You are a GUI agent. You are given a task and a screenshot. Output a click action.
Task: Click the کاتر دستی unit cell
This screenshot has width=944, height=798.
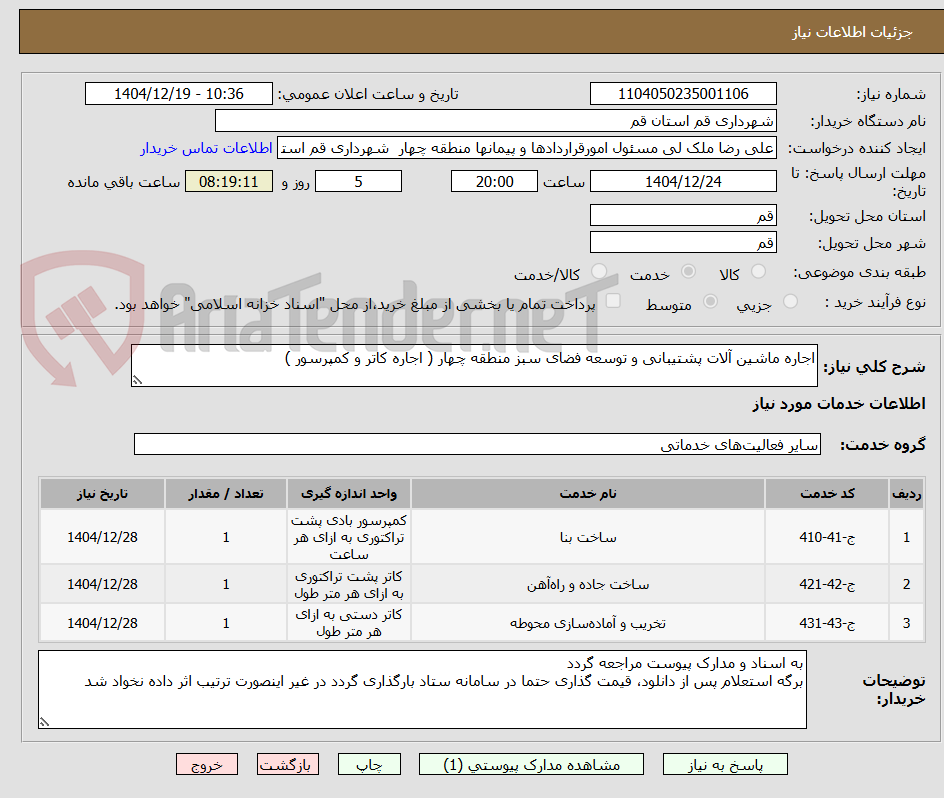click(x=349, y=623)
